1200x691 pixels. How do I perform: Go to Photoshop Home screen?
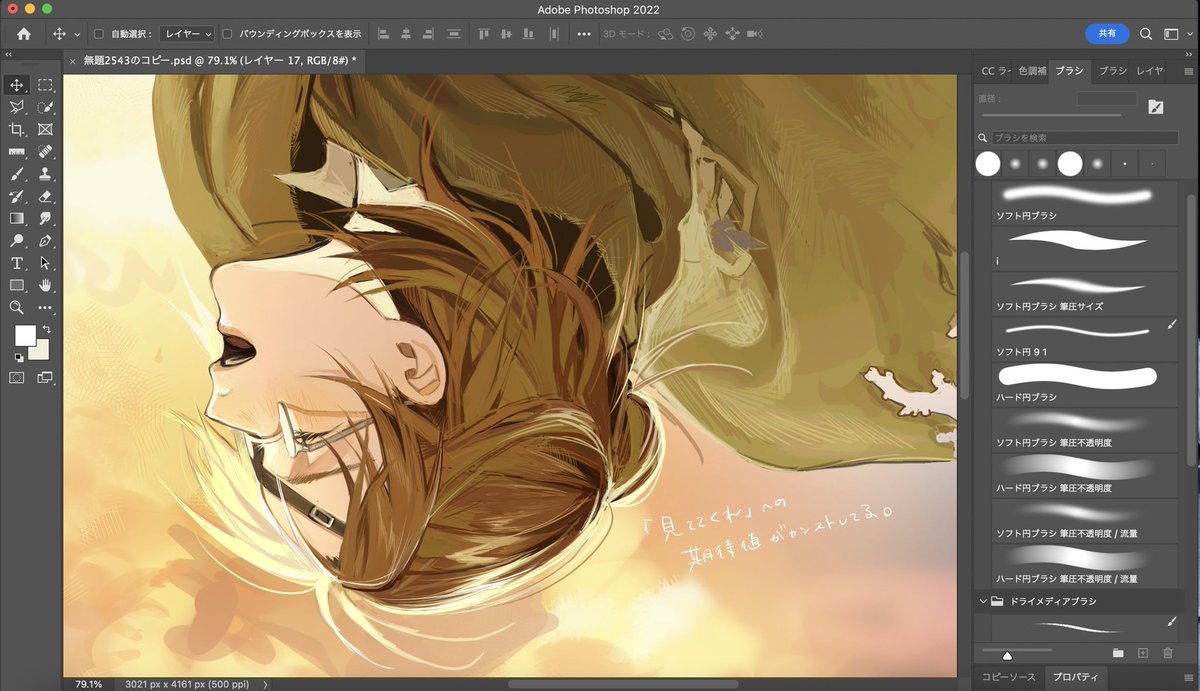[24, 34]
